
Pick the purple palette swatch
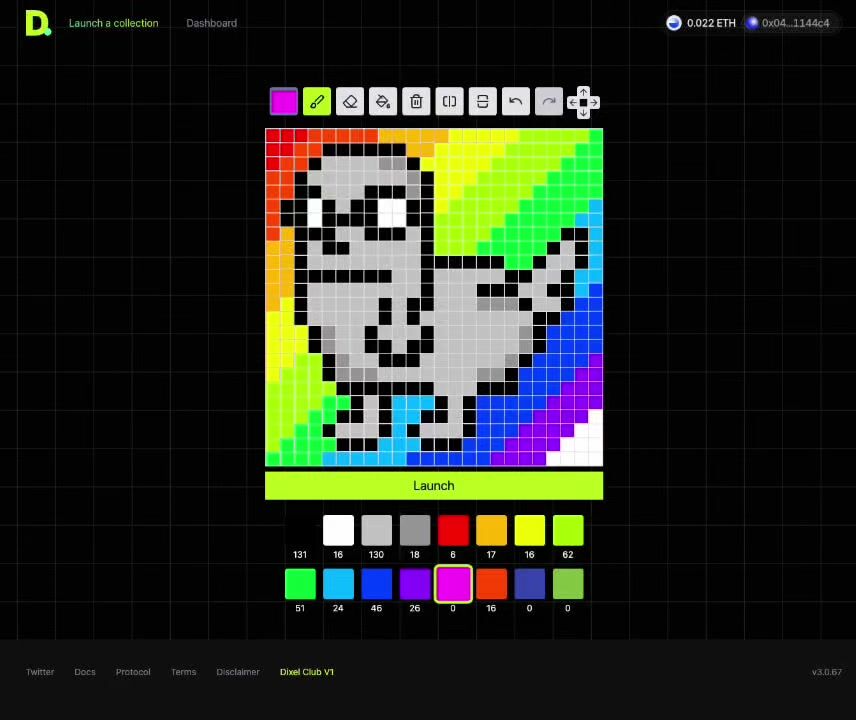coord(415,584)
